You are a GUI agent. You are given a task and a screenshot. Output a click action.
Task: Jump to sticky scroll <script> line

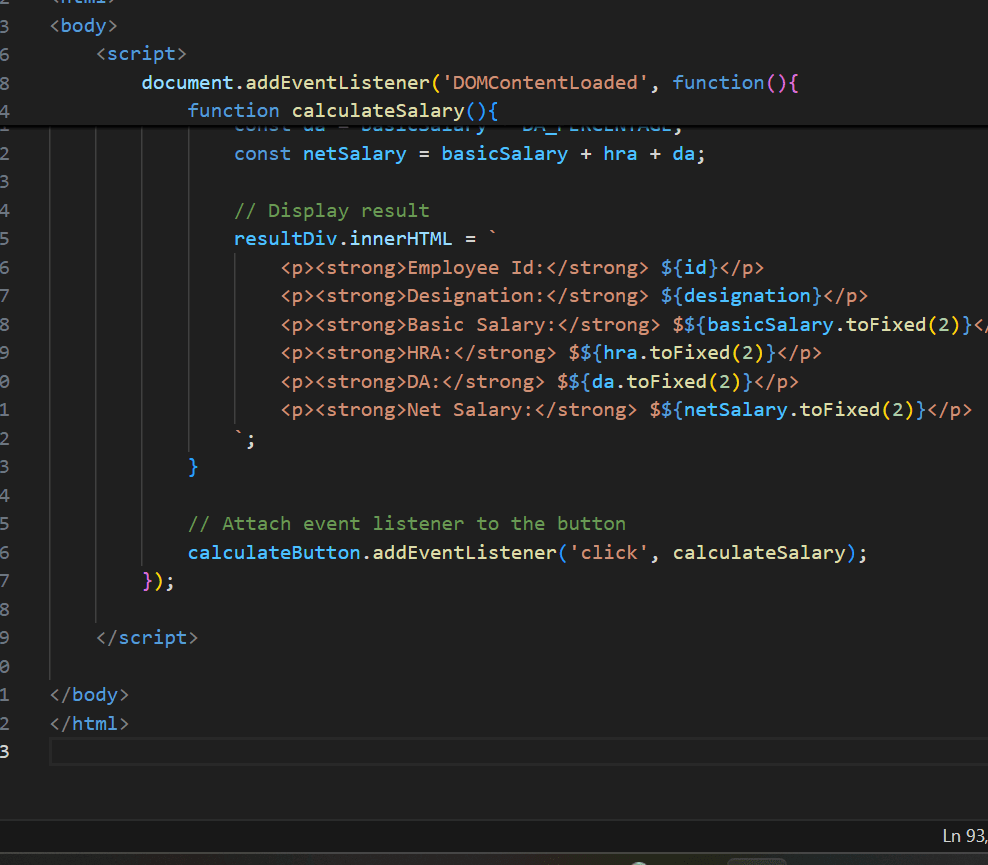click(141, 54)
